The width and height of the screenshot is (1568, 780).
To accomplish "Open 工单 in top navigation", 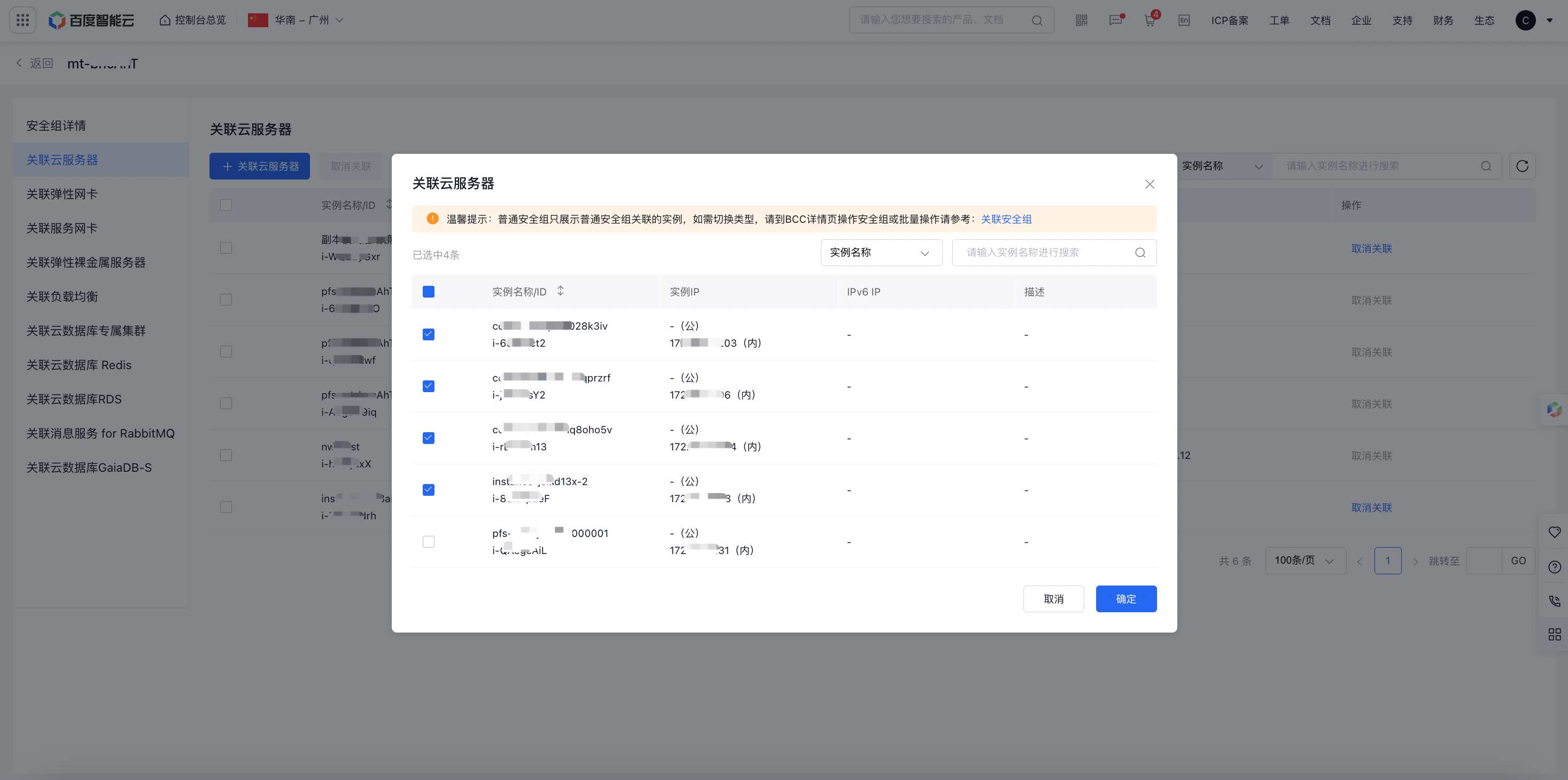I will (x=1279, y=20).
